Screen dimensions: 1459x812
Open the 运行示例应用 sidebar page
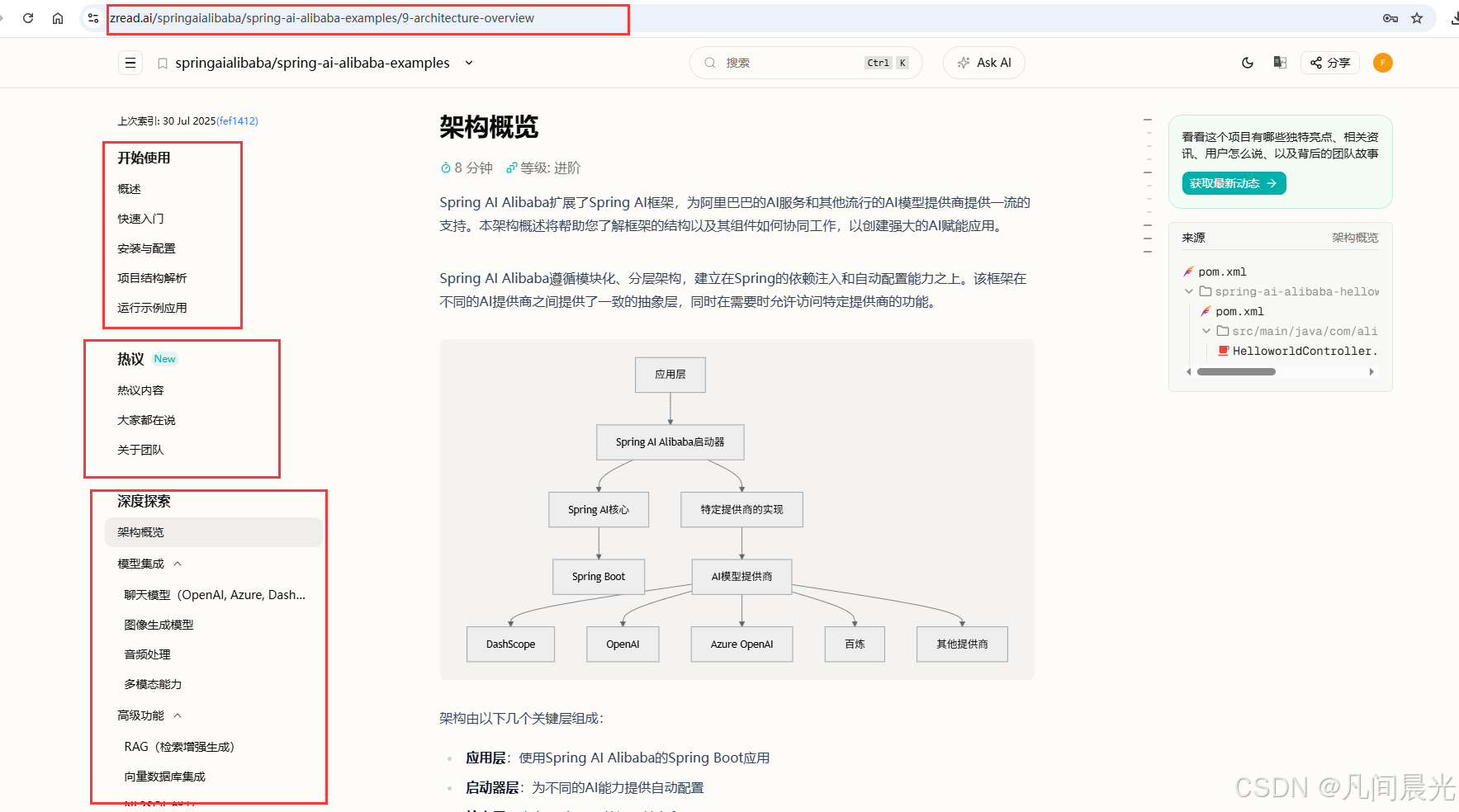152,308
